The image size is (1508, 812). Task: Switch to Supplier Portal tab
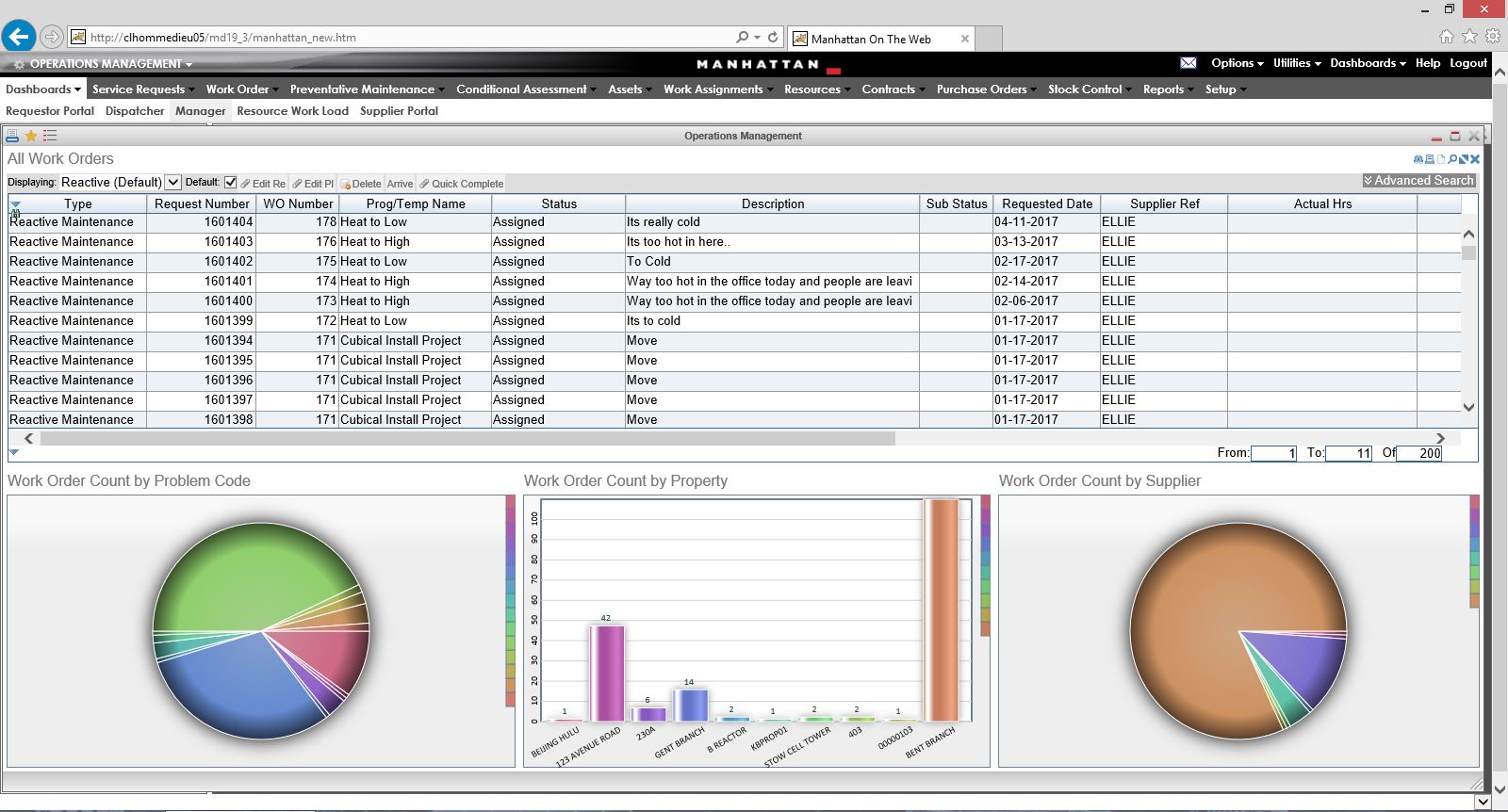click(x=399, y=111)
